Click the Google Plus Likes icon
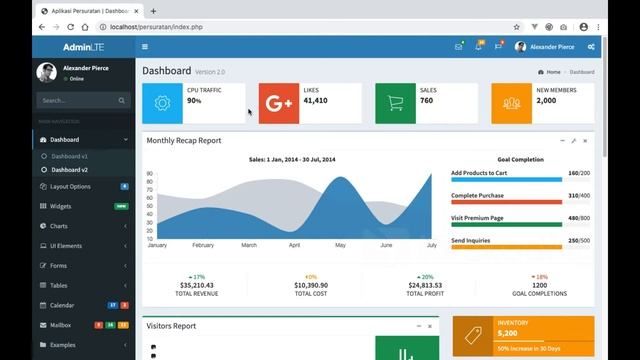The height and width of the screenshot is (360, 640). click(x=279, y=103)
